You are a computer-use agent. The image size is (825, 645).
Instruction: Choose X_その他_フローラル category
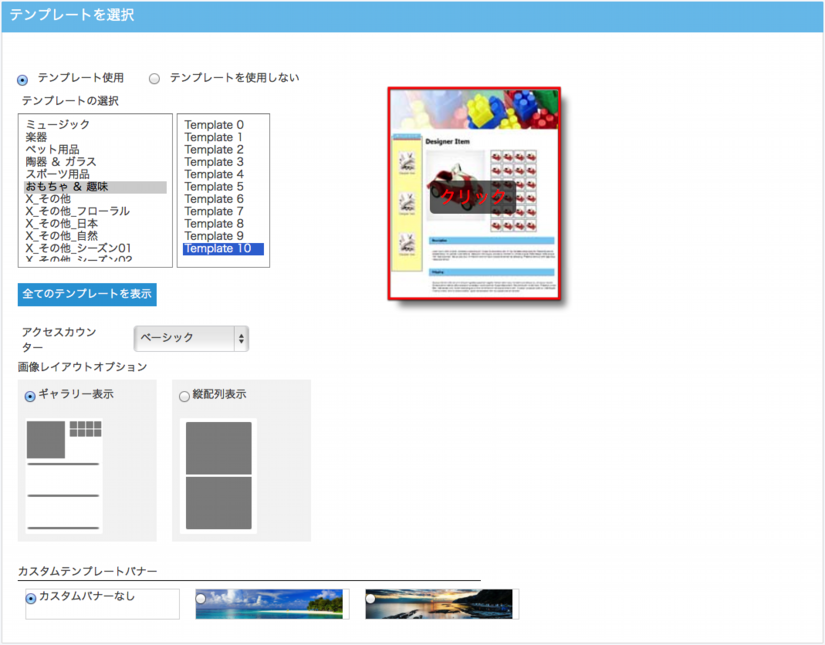pyautogui.click(x=78, y=211)
